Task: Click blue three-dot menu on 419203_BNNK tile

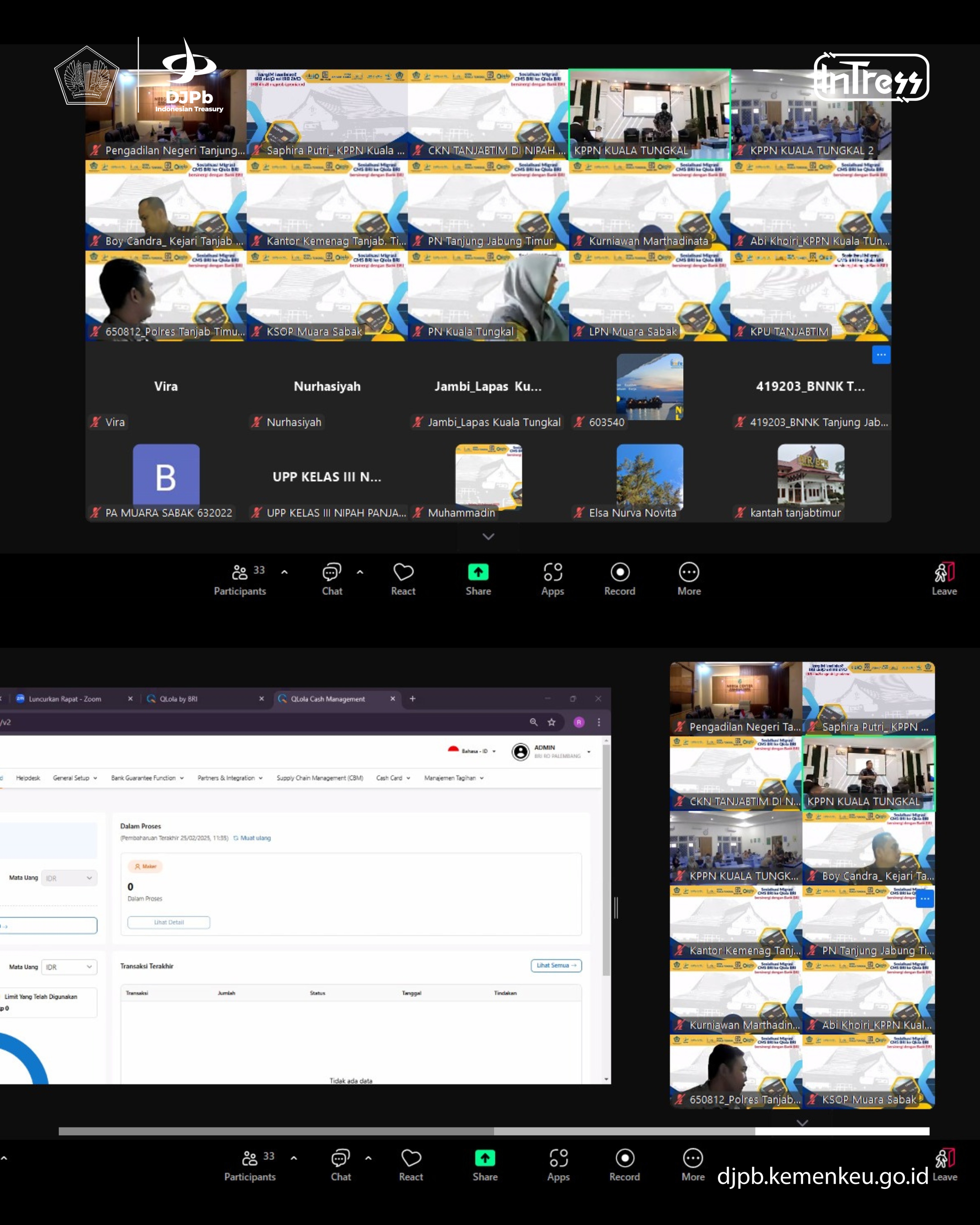Action: pyautogui.click(x=881, y=355)
